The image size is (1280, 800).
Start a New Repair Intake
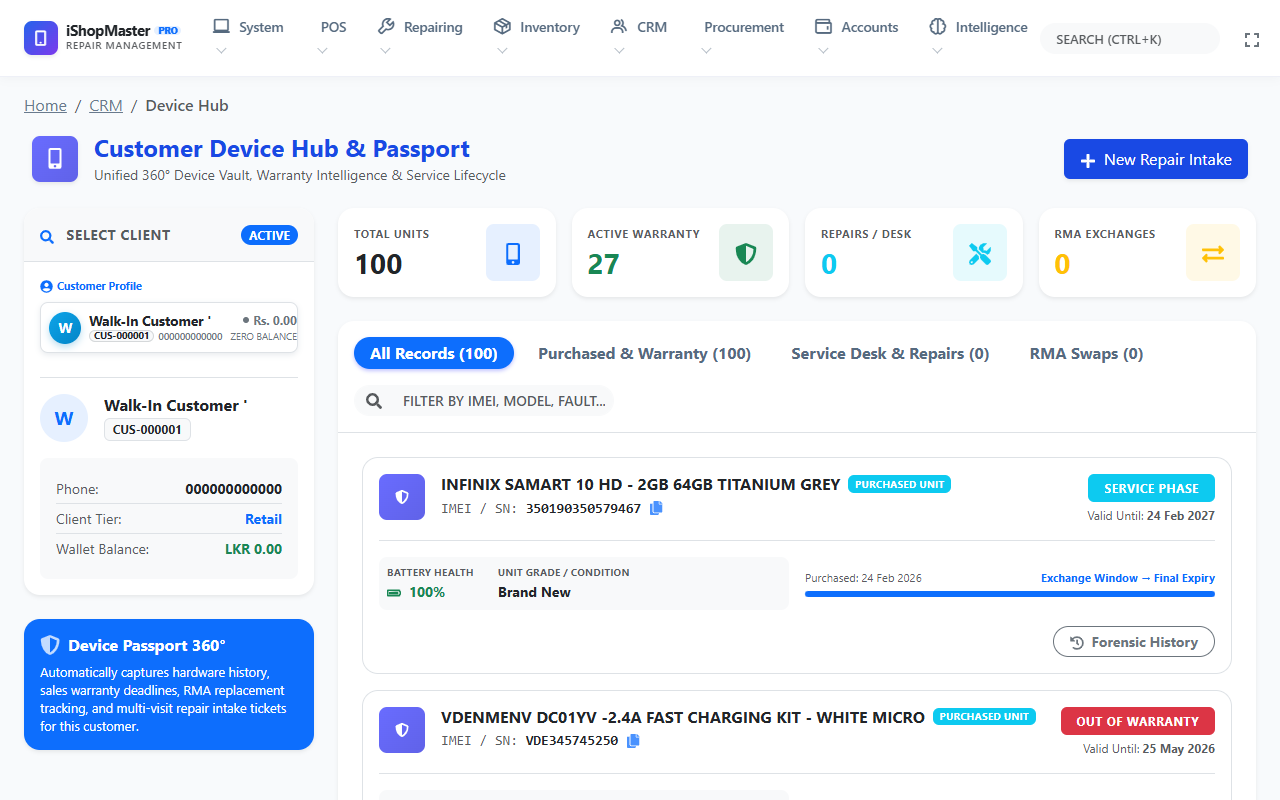tap(1156, 159)
